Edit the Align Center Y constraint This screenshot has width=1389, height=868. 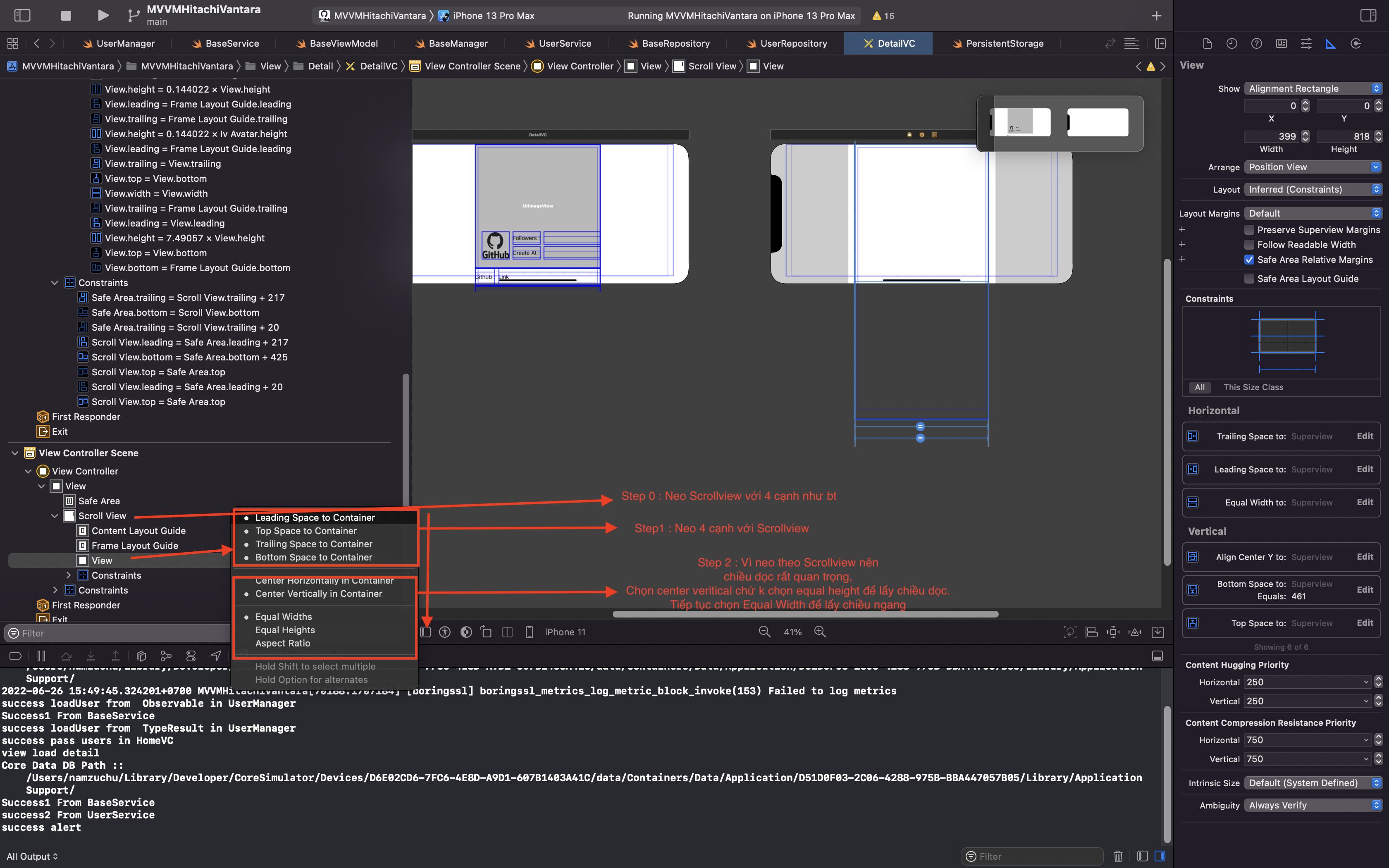click(1365, 557)
